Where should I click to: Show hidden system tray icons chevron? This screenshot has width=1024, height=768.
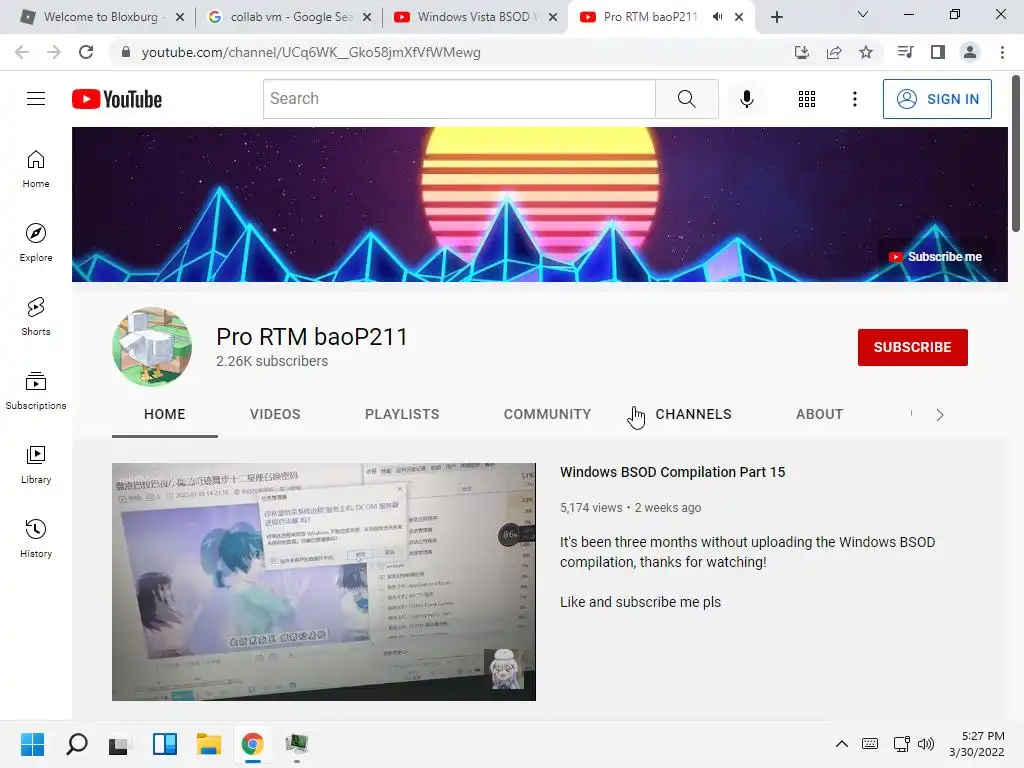pos(842,744)
